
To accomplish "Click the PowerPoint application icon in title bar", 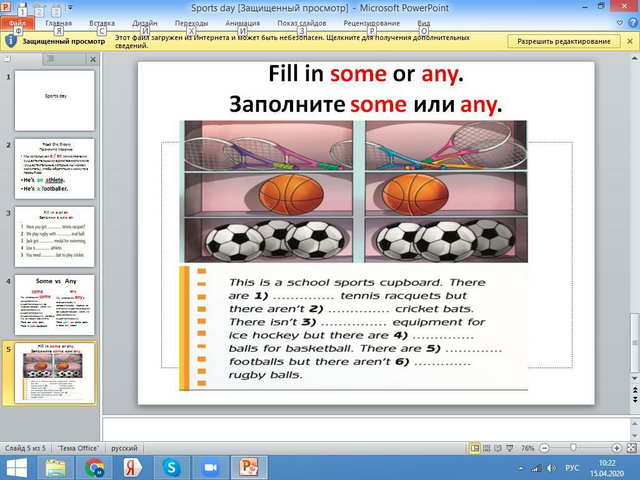I will click(6, 7).
